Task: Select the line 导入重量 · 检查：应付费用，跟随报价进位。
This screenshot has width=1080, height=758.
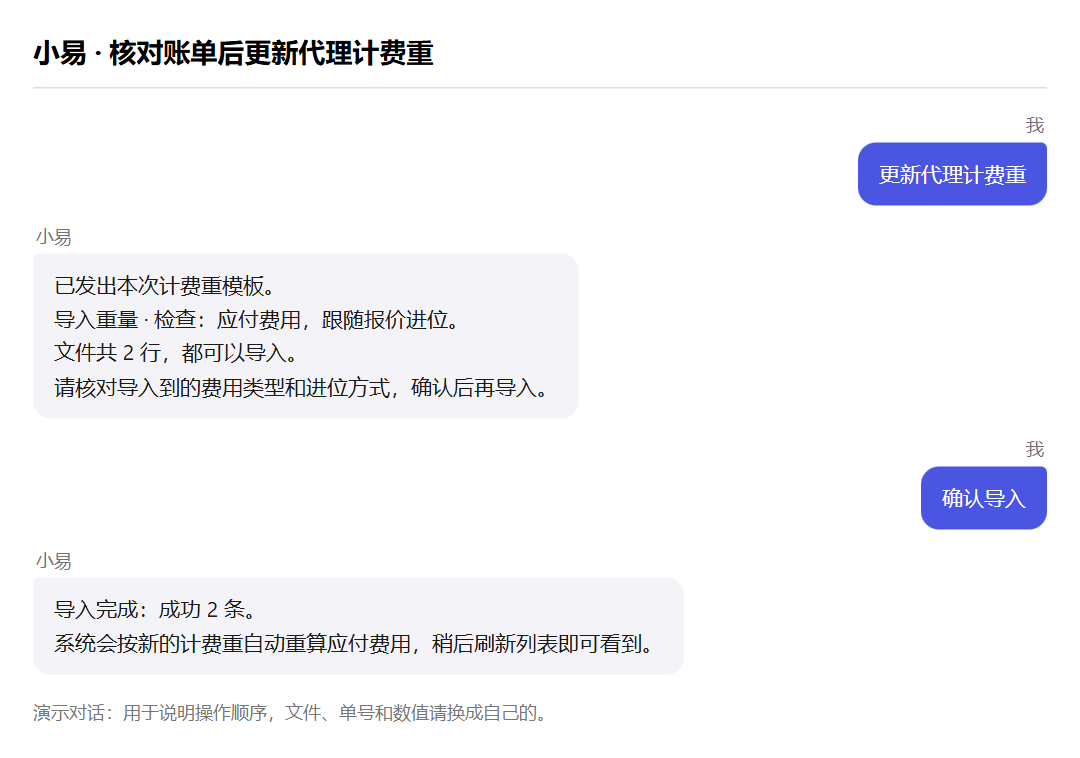Action: coord(257,319)
